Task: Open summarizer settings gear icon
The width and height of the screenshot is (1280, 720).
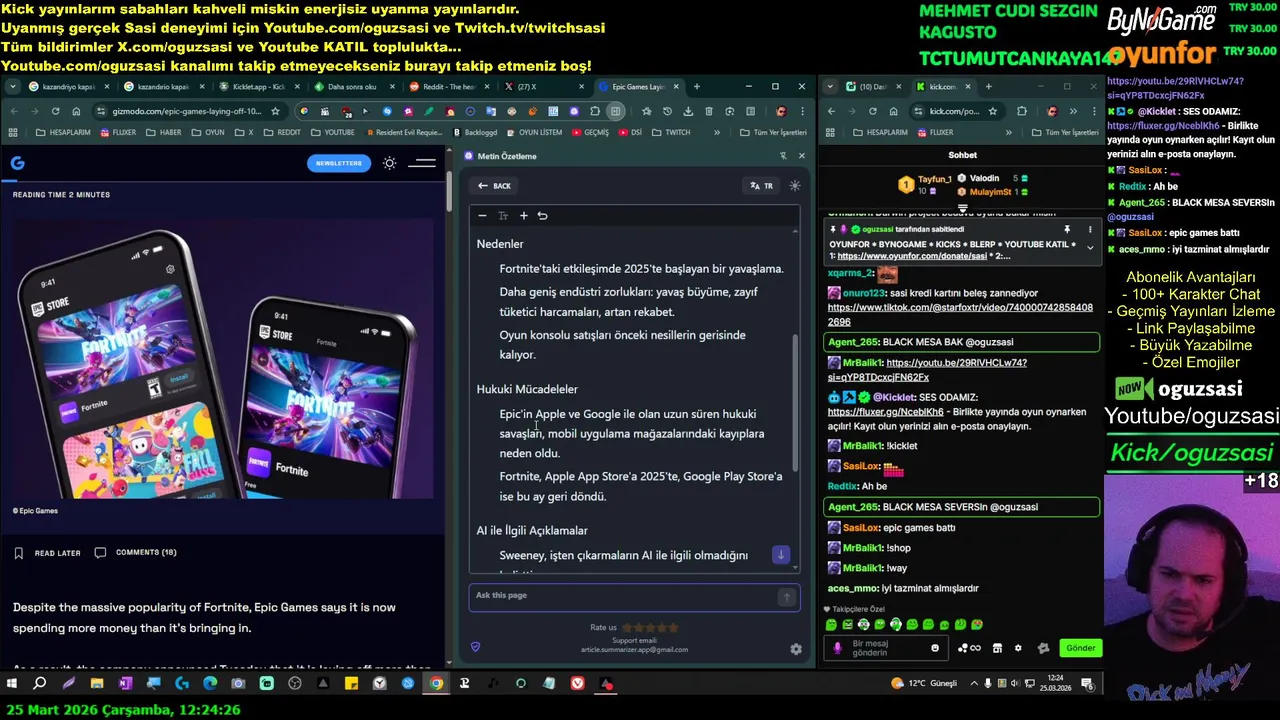Action: (x=796, y=649)
